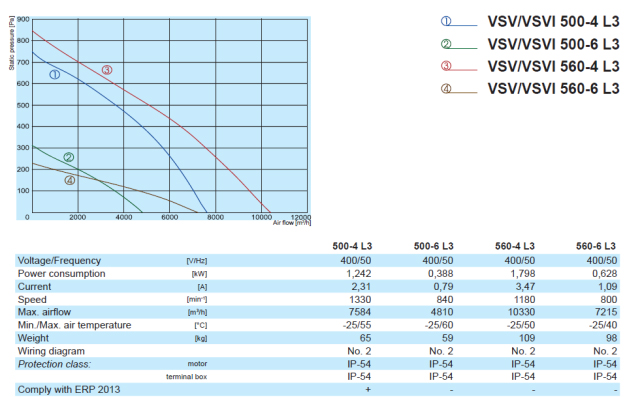Click the 500-4 L3 column header
The width and height of the screenshot is (624, 397).
(x=352, y=246)
